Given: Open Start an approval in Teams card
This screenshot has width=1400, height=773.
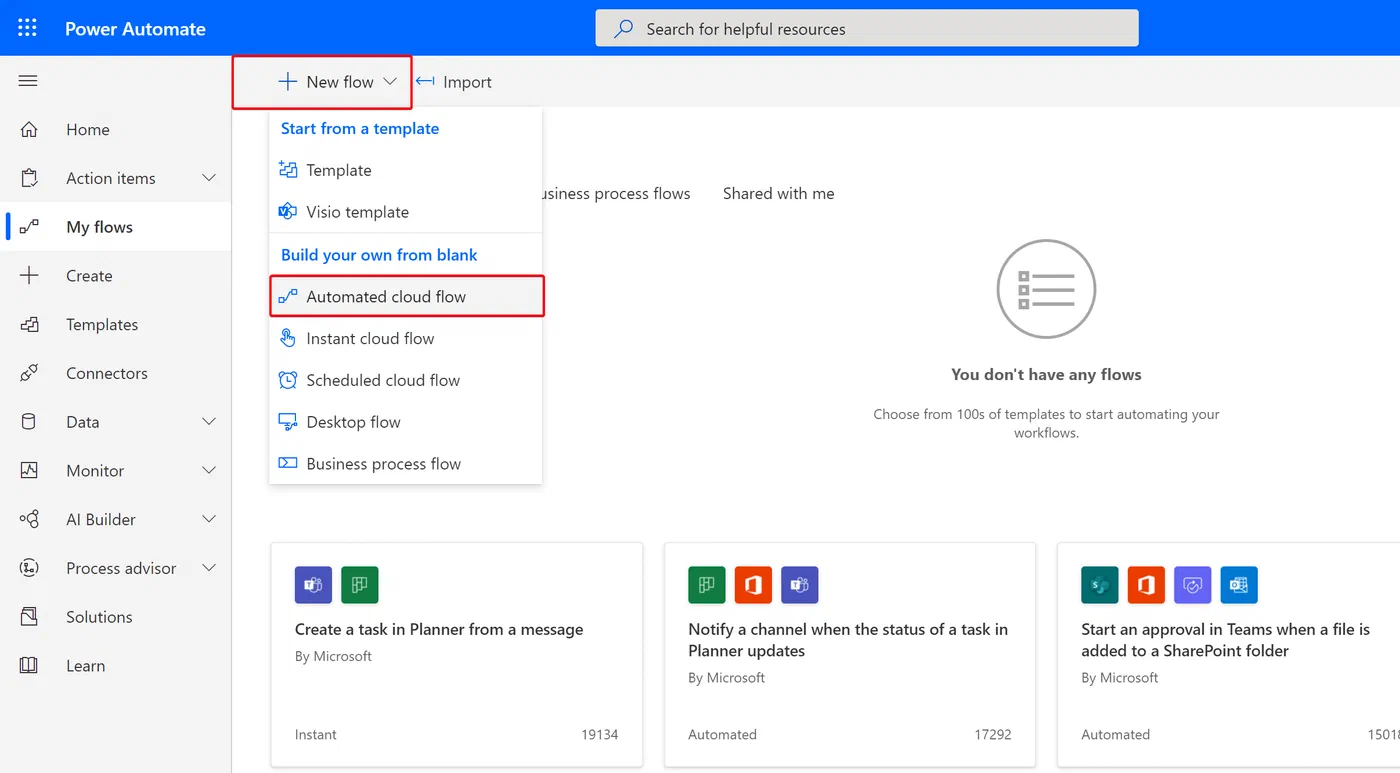Looking at the screenshot, I should [1229, 655].
